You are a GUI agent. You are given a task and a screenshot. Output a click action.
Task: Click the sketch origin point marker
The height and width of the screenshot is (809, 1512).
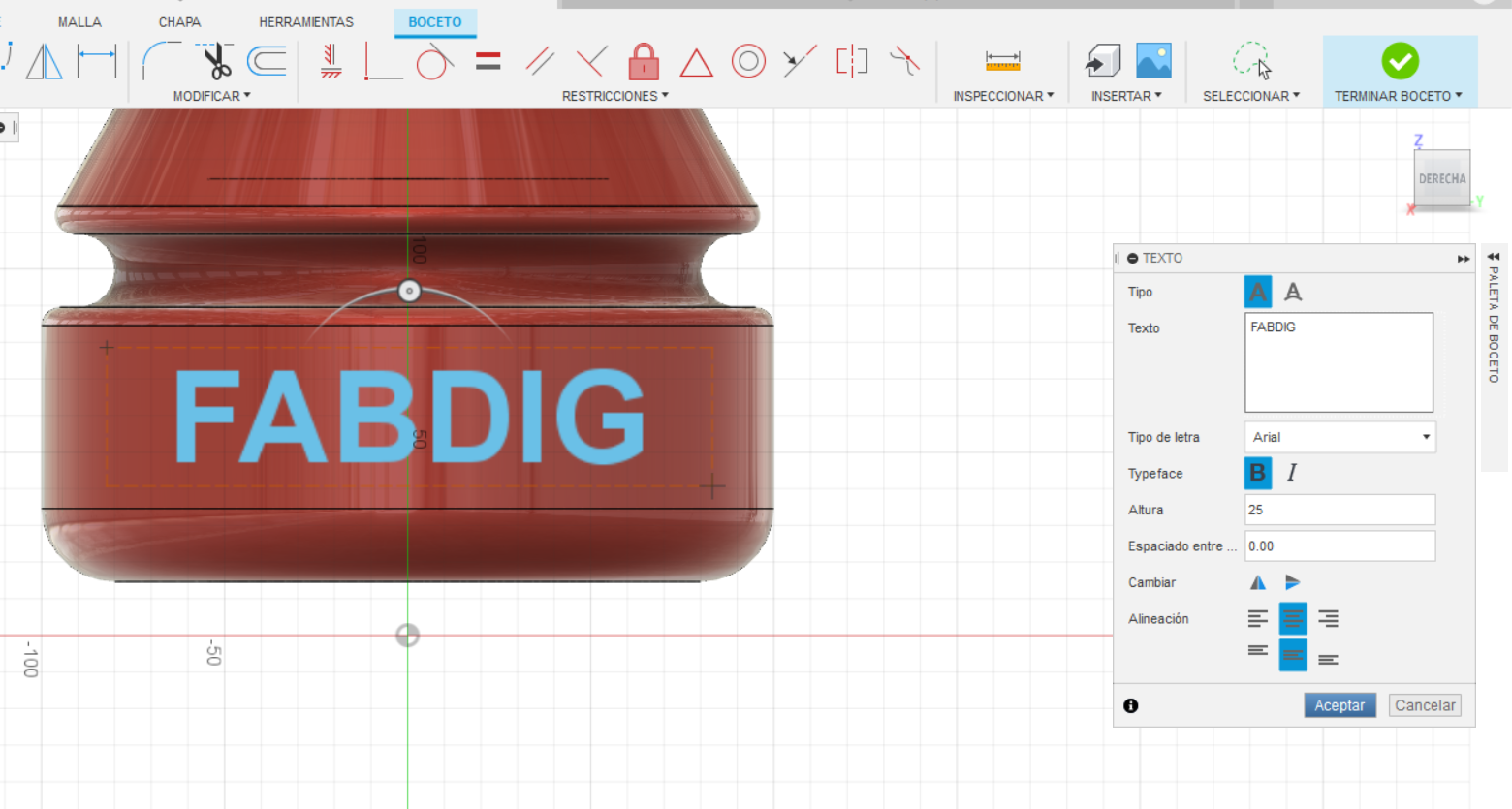[407, 636]
